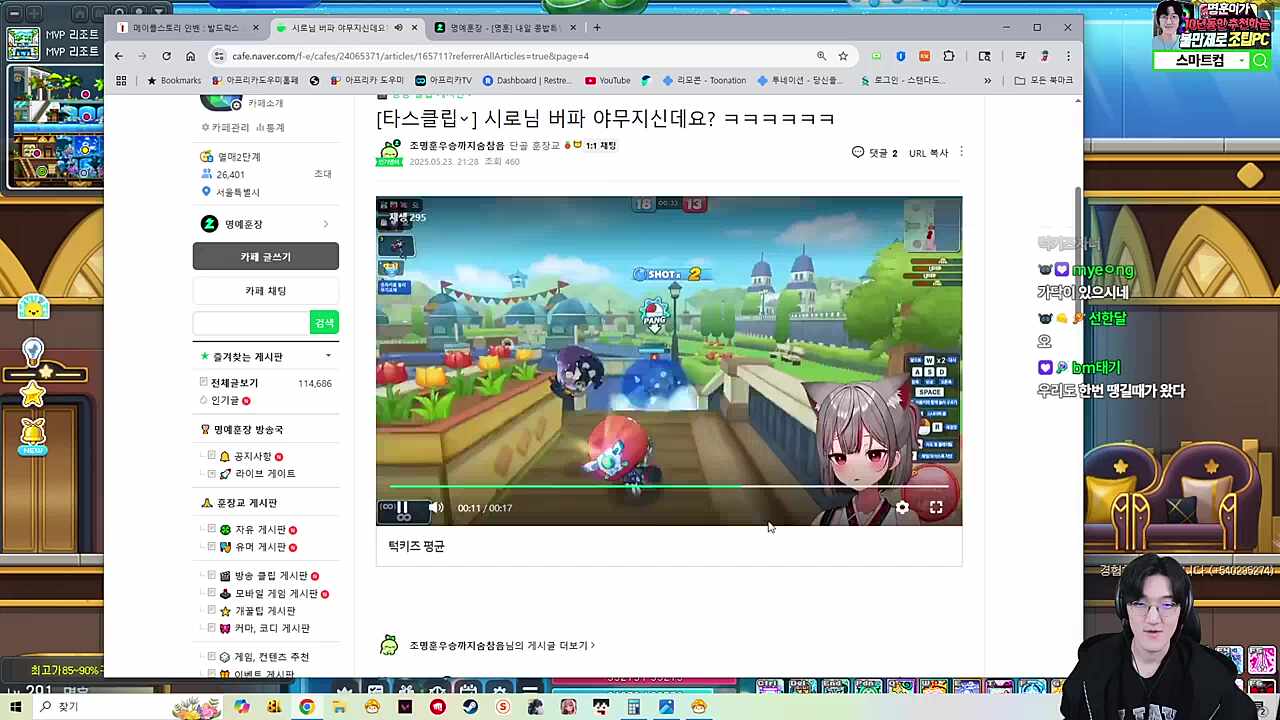Image resolution: width=1280 pixels, height=720 pixels.
Task: Zoom control magnifier in the address bar
Action: tap(821, 56)
